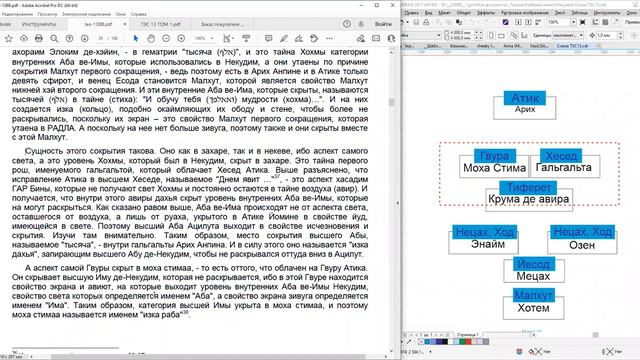This screenshot has width=640, height=360.
Task: Open the units dropdown in CorelDRAW
Action: (581, 35)
